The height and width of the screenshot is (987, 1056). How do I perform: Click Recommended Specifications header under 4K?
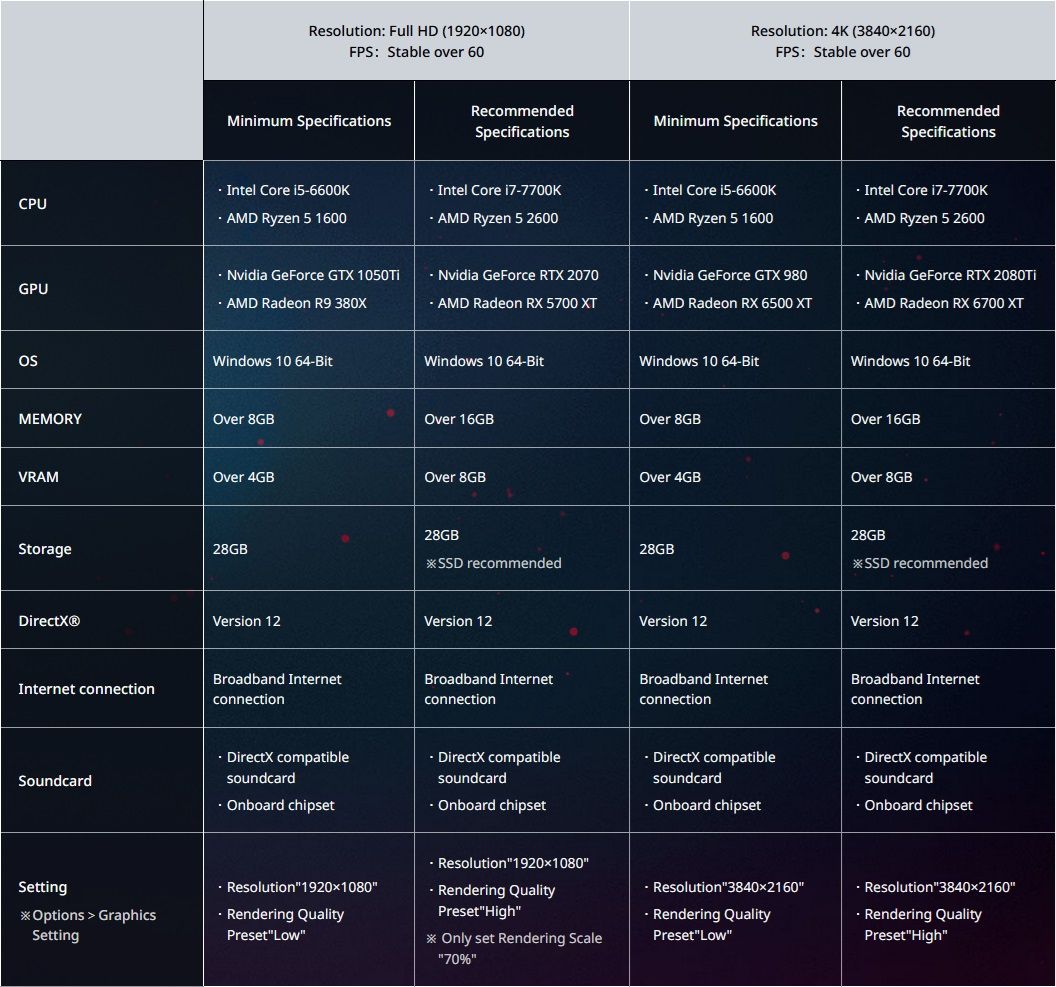coord(948,121)
